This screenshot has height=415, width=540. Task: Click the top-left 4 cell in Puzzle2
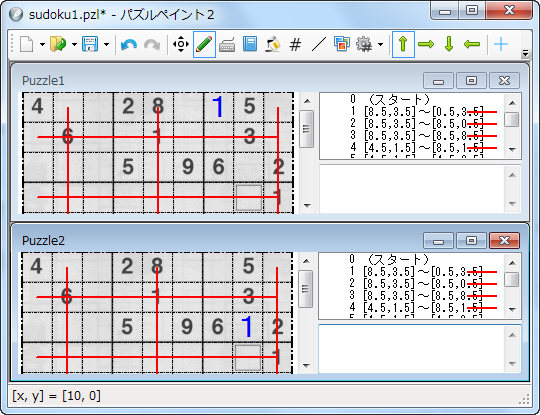tap(37, 267)
